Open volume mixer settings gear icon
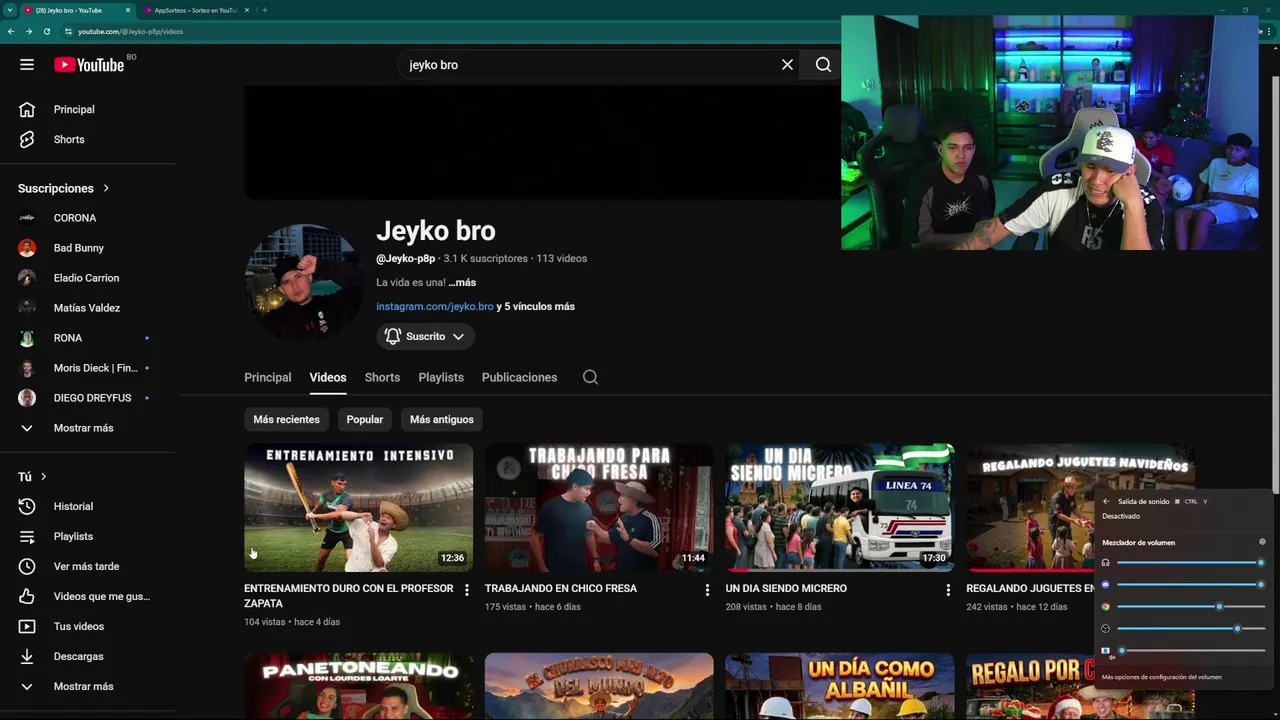Viewport: 1280px width, 720px height. point(1262,542)
